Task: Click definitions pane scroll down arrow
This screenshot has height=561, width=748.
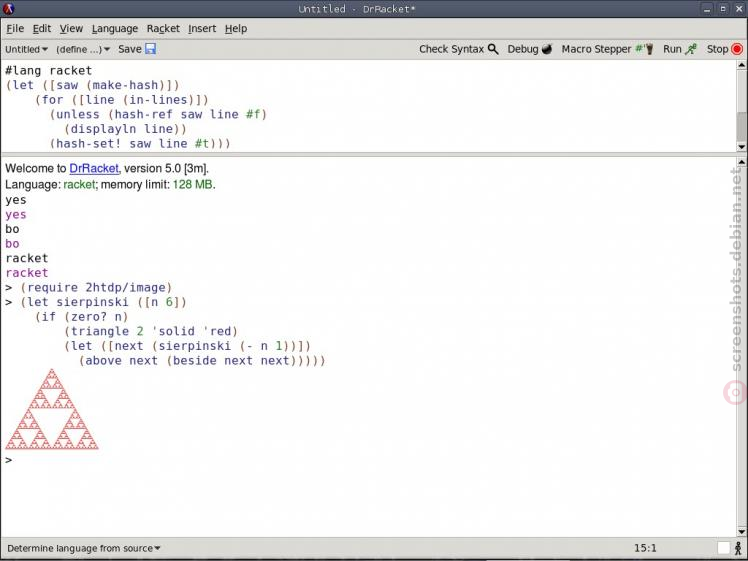Action: pos(741,147)
